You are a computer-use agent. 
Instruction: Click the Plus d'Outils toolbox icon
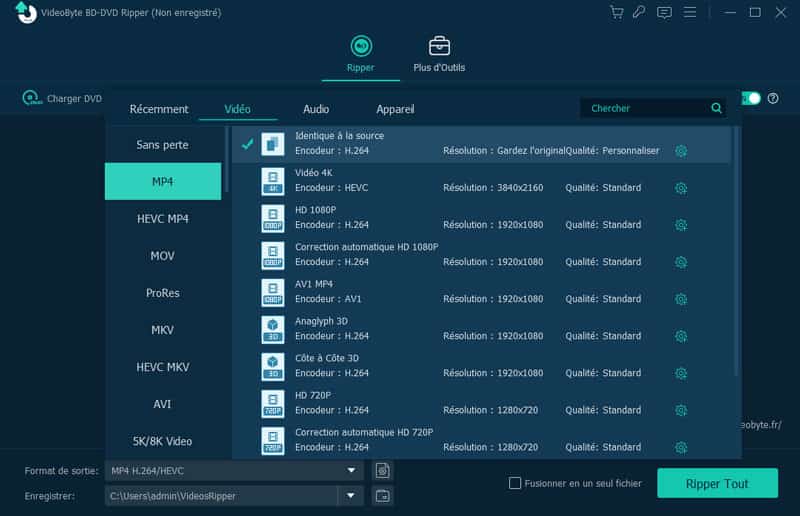pos(439,47)
